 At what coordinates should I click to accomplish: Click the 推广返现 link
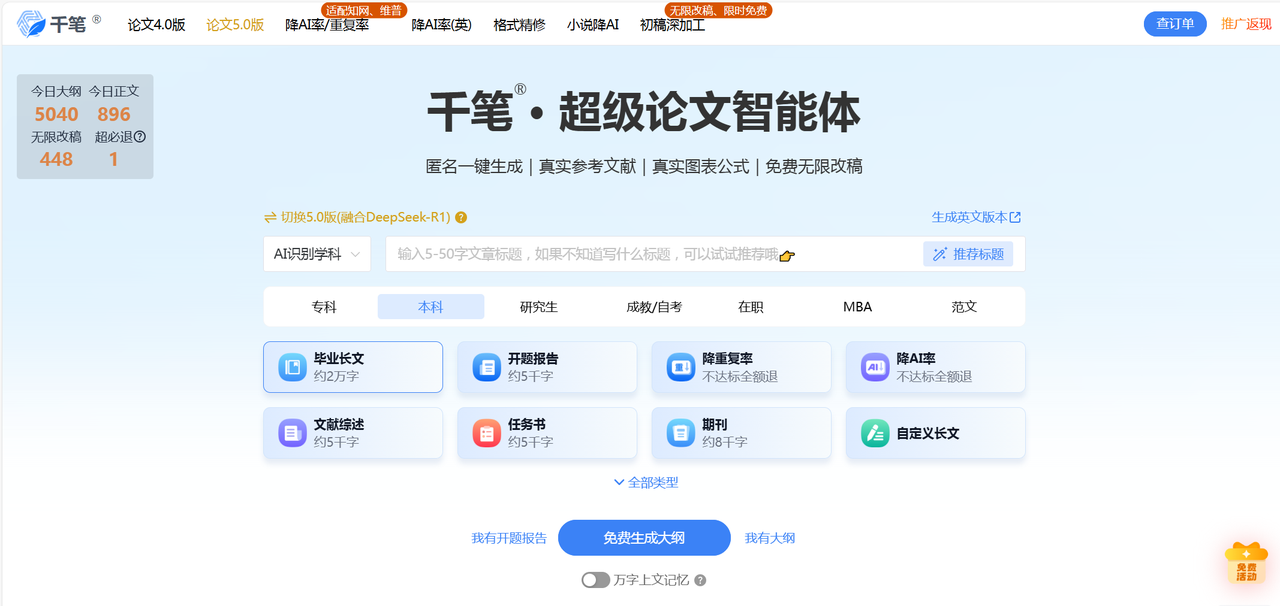pos(1246,24)
